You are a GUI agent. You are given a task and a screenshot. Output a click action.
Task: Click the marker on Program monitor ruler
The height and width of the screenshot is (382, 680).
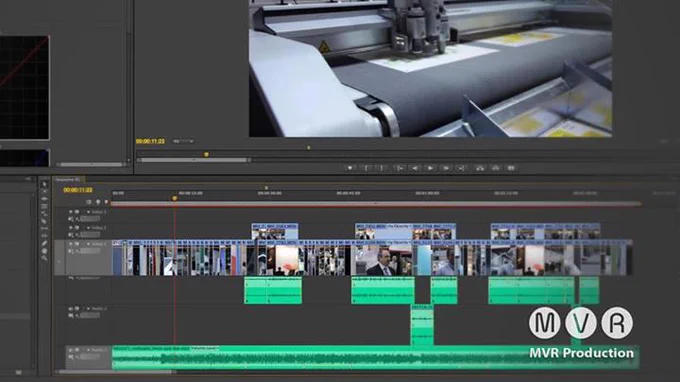[308, 148]
